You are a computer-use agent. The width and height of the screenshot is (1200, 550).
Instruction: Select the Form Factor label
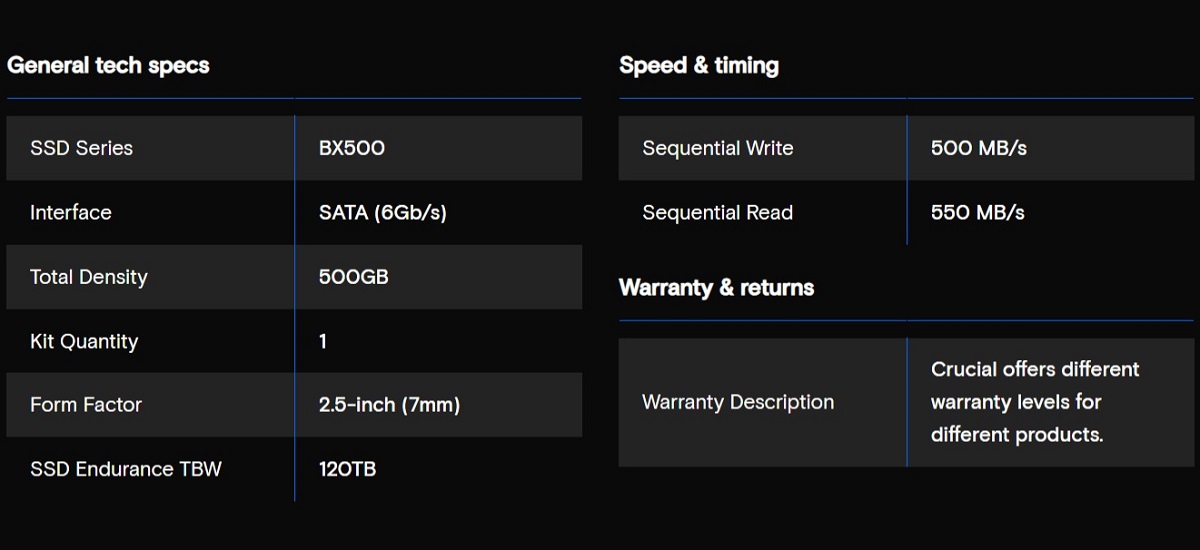pyautogui.click(x=86, y=405)
